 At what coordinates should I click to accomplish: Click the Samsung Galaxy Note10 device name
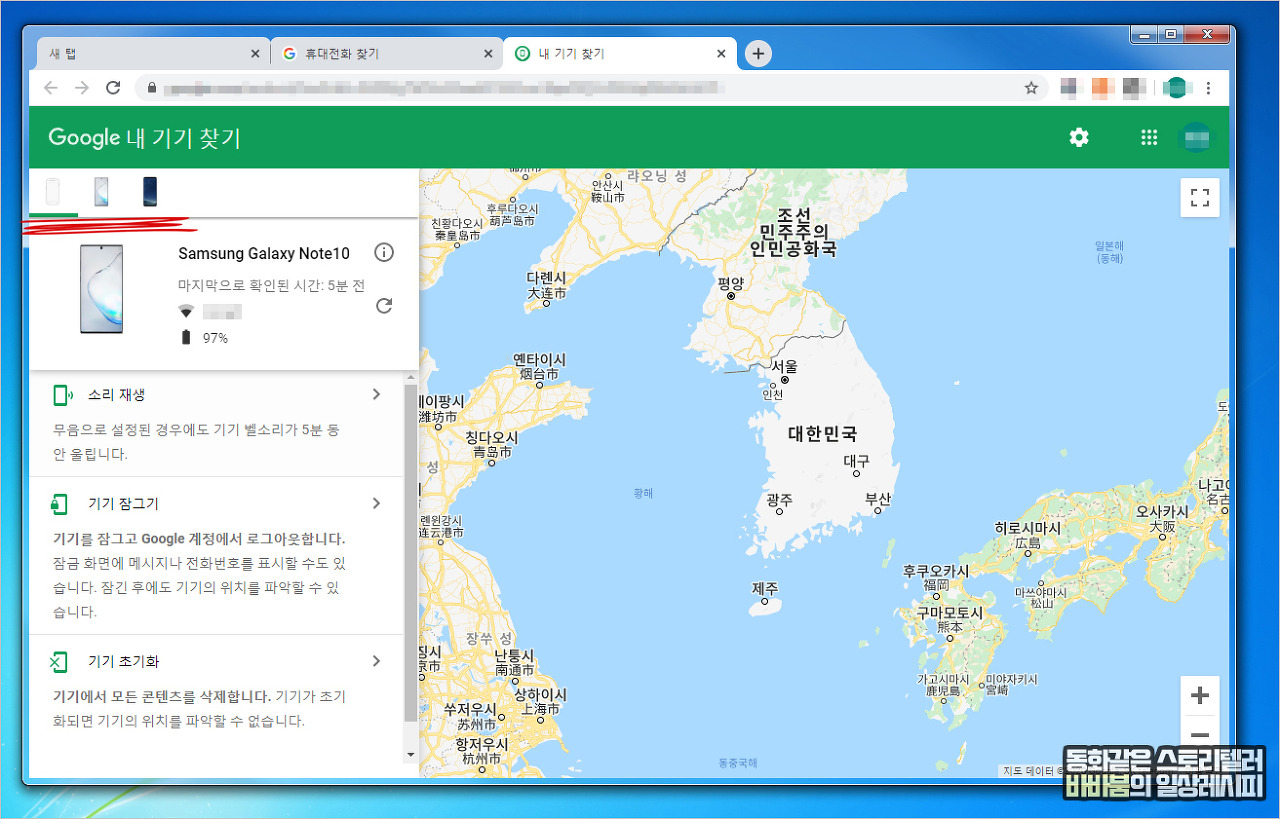[x=264, y=254]
